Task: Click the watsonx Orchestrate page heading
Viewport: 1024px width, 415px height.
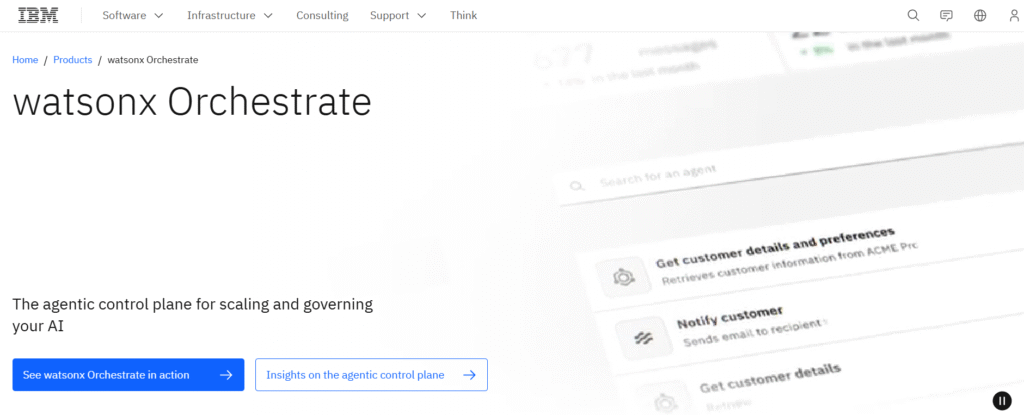Action: (192, 103)
